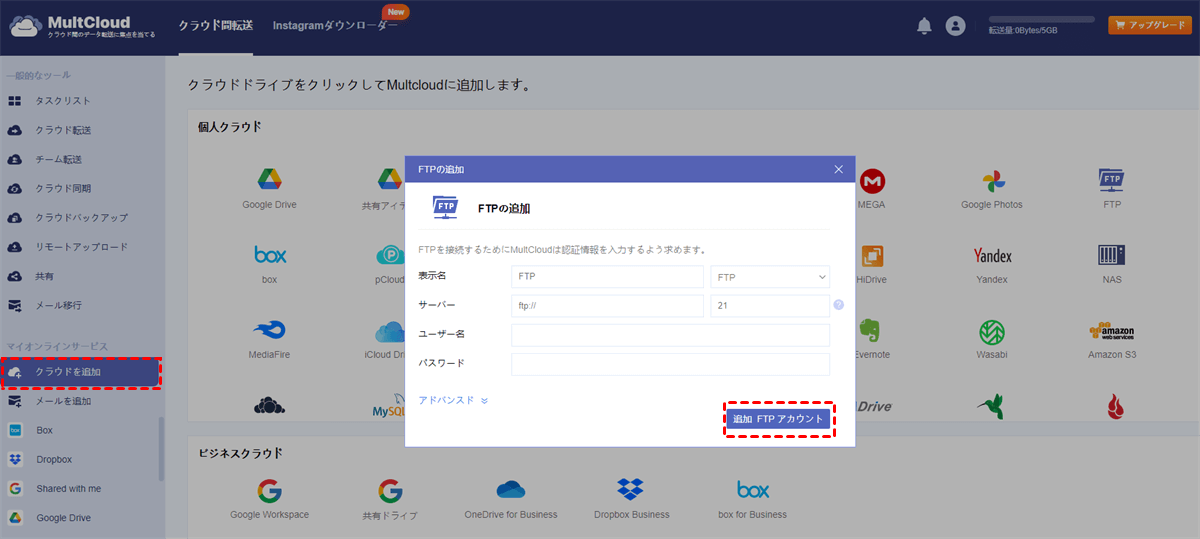
Task: Click the sidebar vertical scrollbar
Action: [x=162, y=449]
